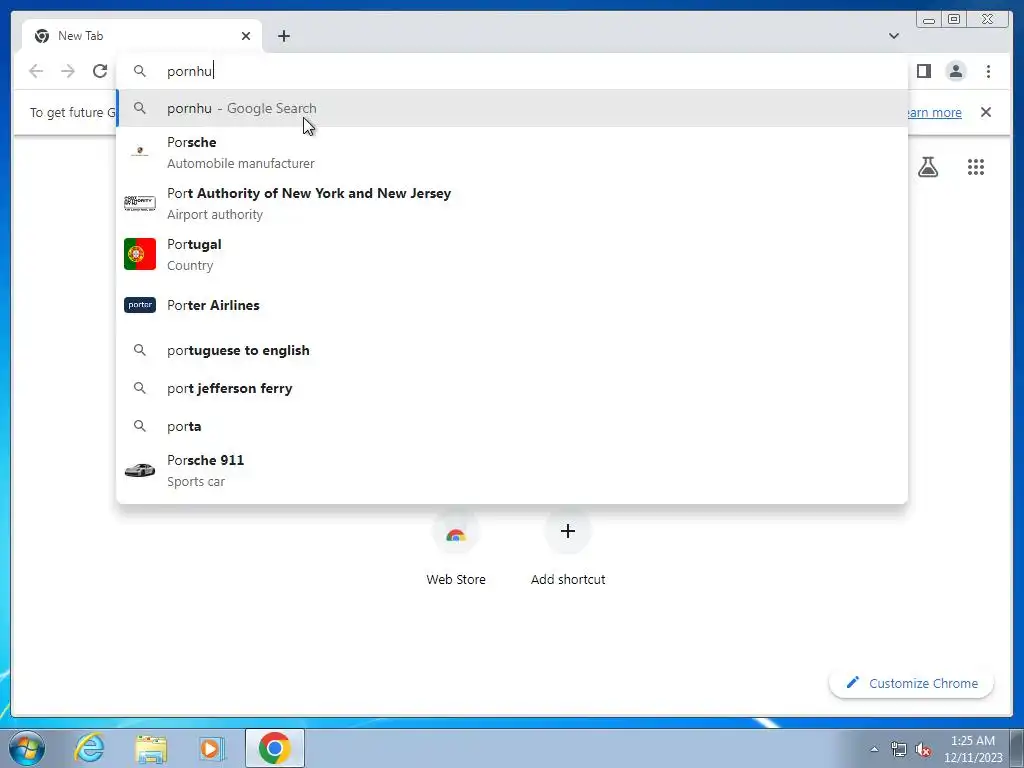Click the Customize Chrome button

tap(912, 683)
